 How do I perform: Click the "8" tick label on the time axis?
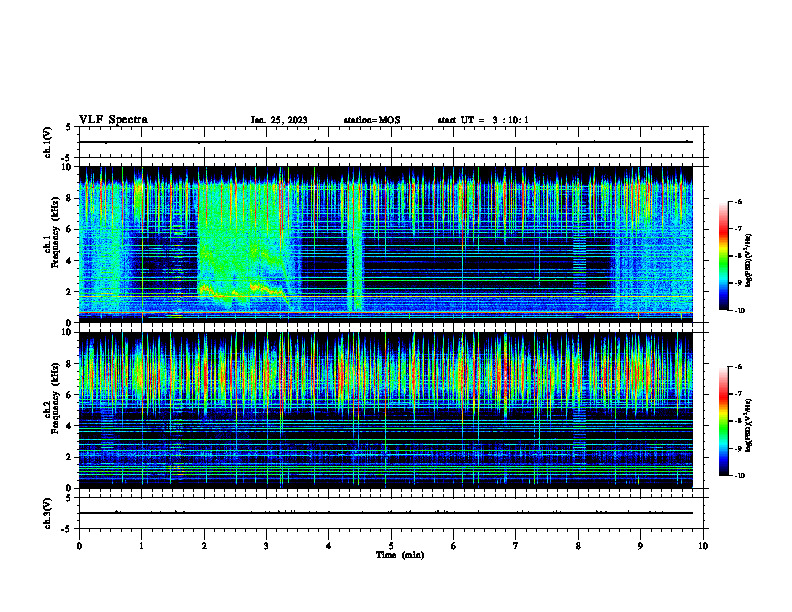tap(578, 546)
